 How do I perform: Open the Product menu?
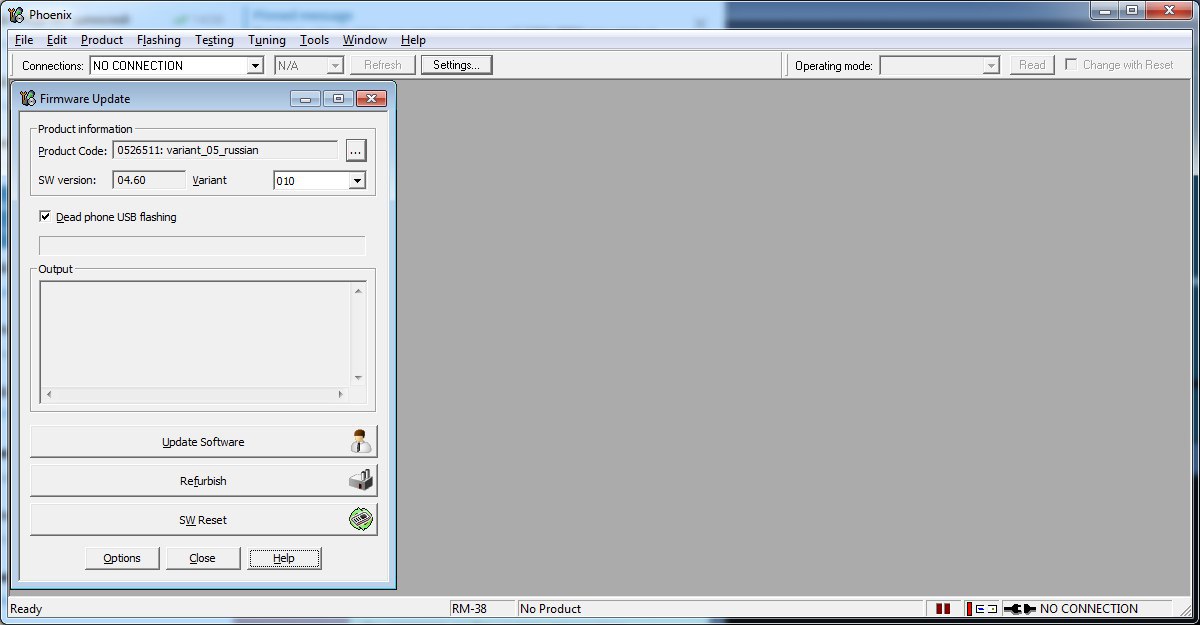(x=102, y=40)
